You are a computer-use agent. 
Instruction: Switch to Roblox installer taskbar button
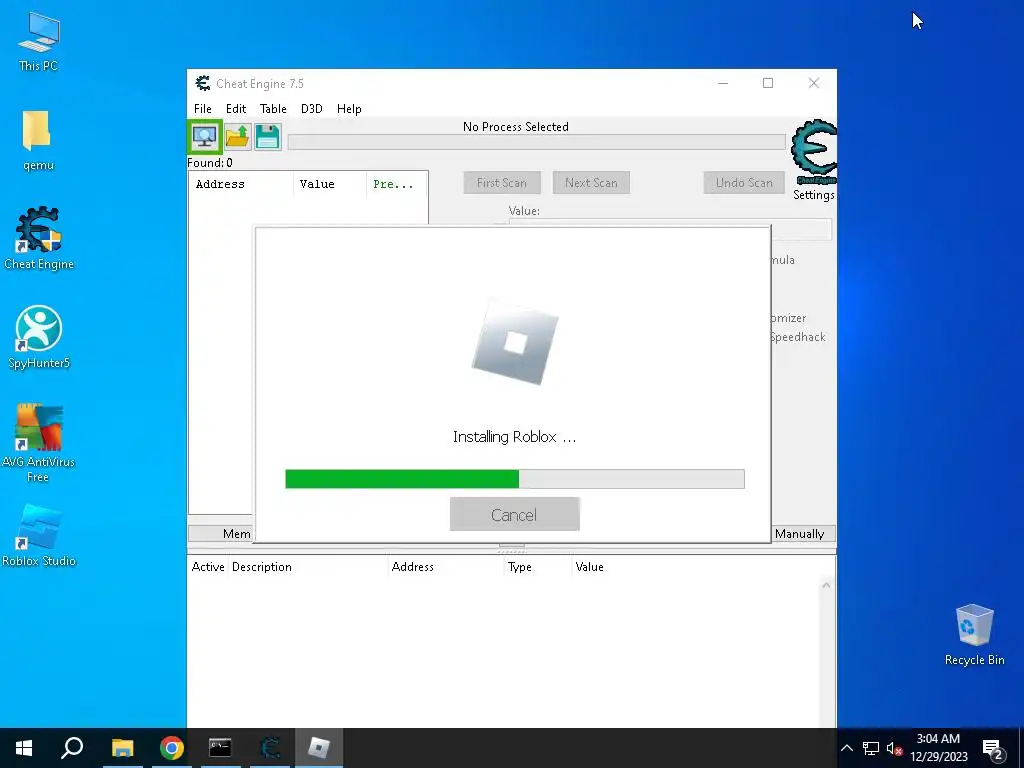319,748
